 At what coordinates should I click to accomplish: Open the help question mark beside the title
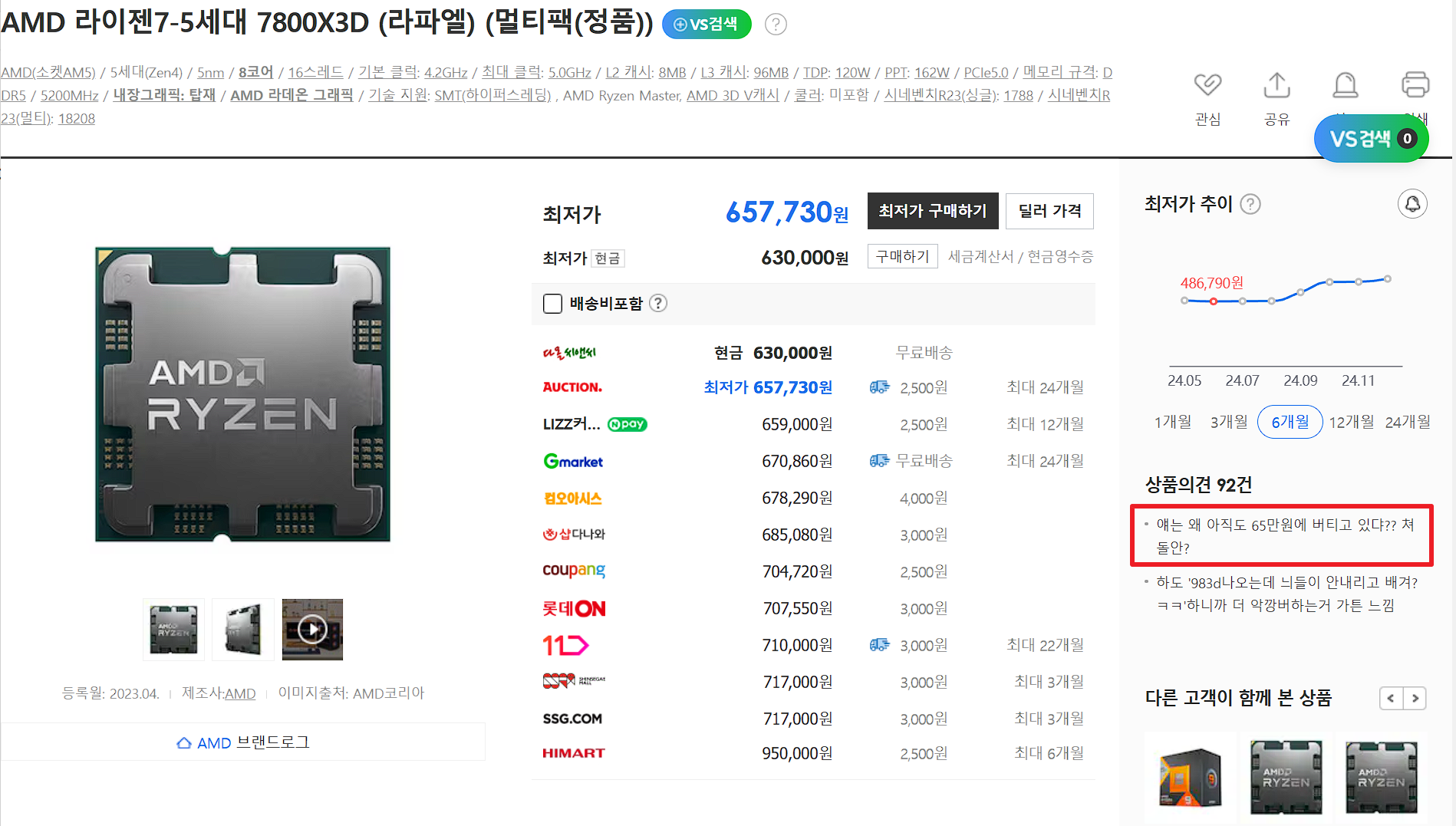pos(776,25)
